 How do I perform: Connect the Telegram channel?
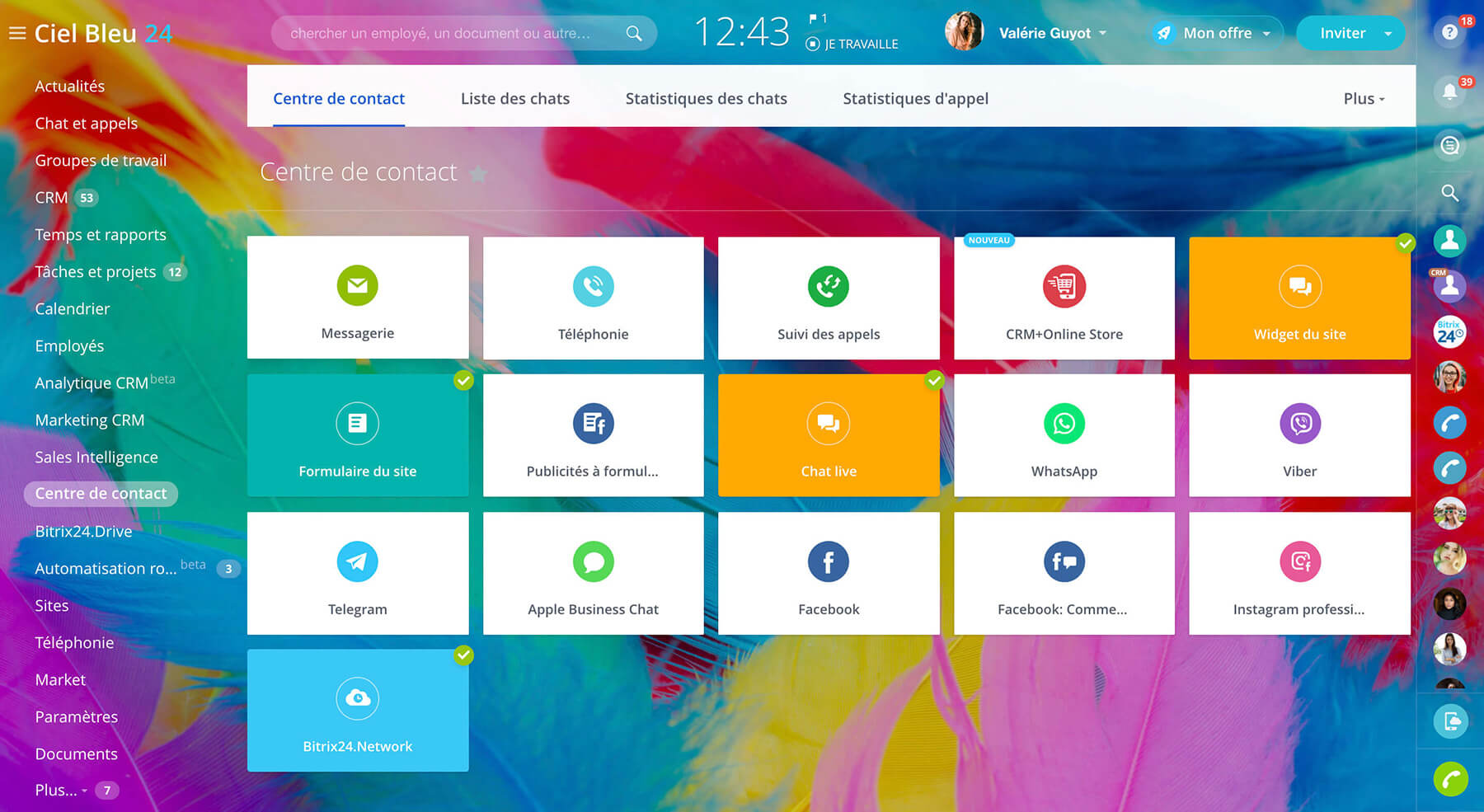358,573
